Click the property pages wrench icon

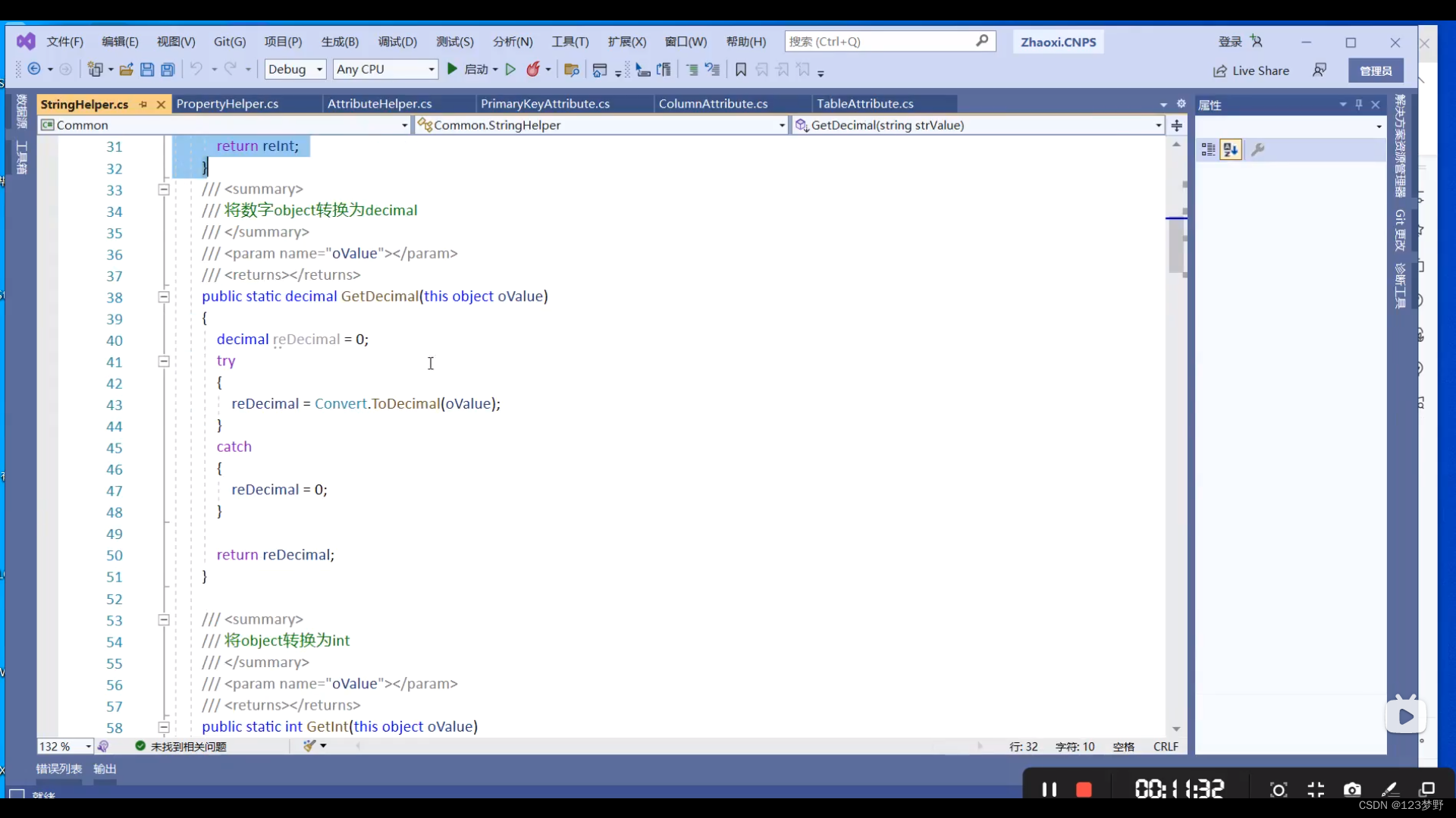[x=1258, y=150]
